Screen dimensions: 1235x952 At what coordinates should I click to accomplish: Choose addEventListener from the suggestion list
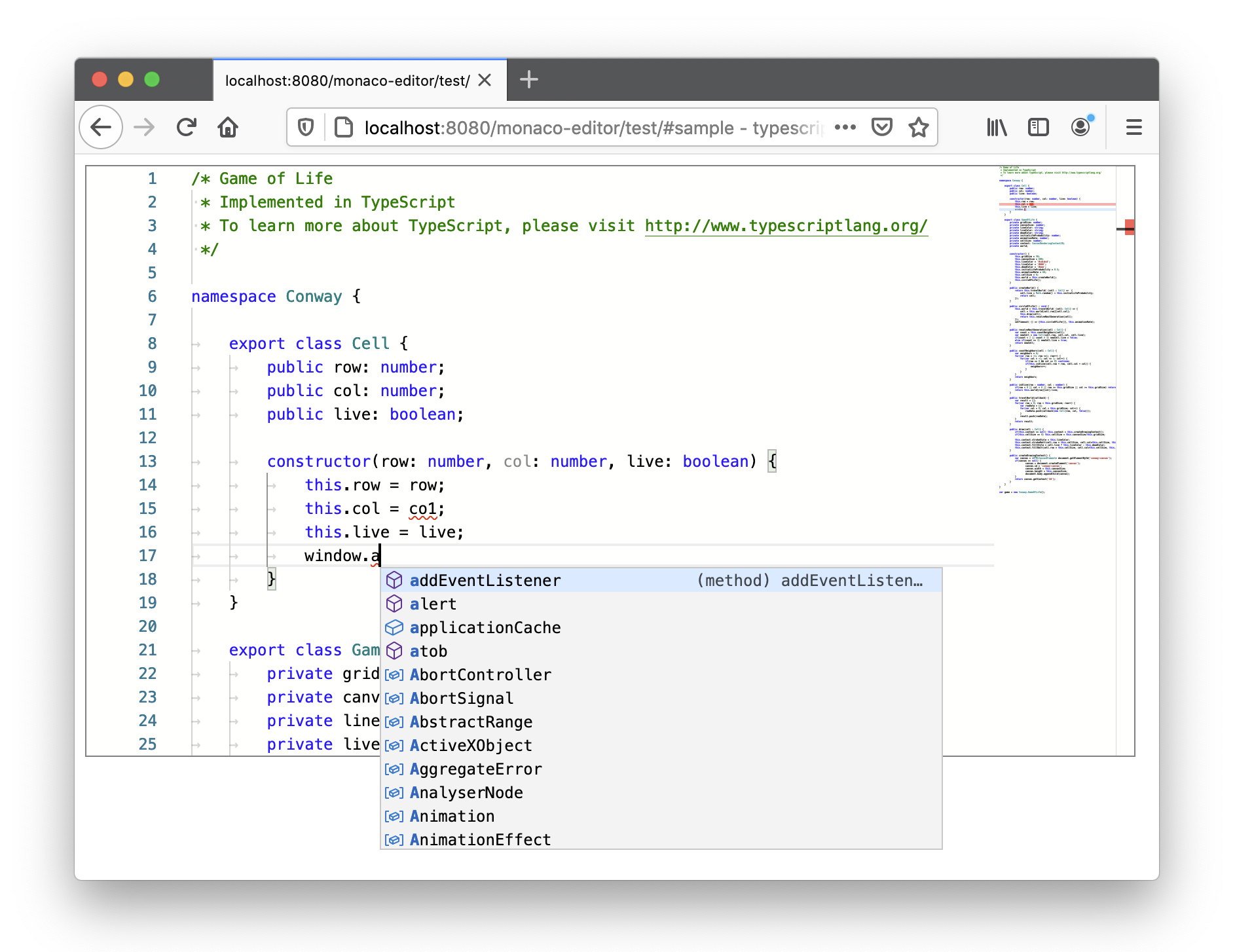[x=485, y=581]
